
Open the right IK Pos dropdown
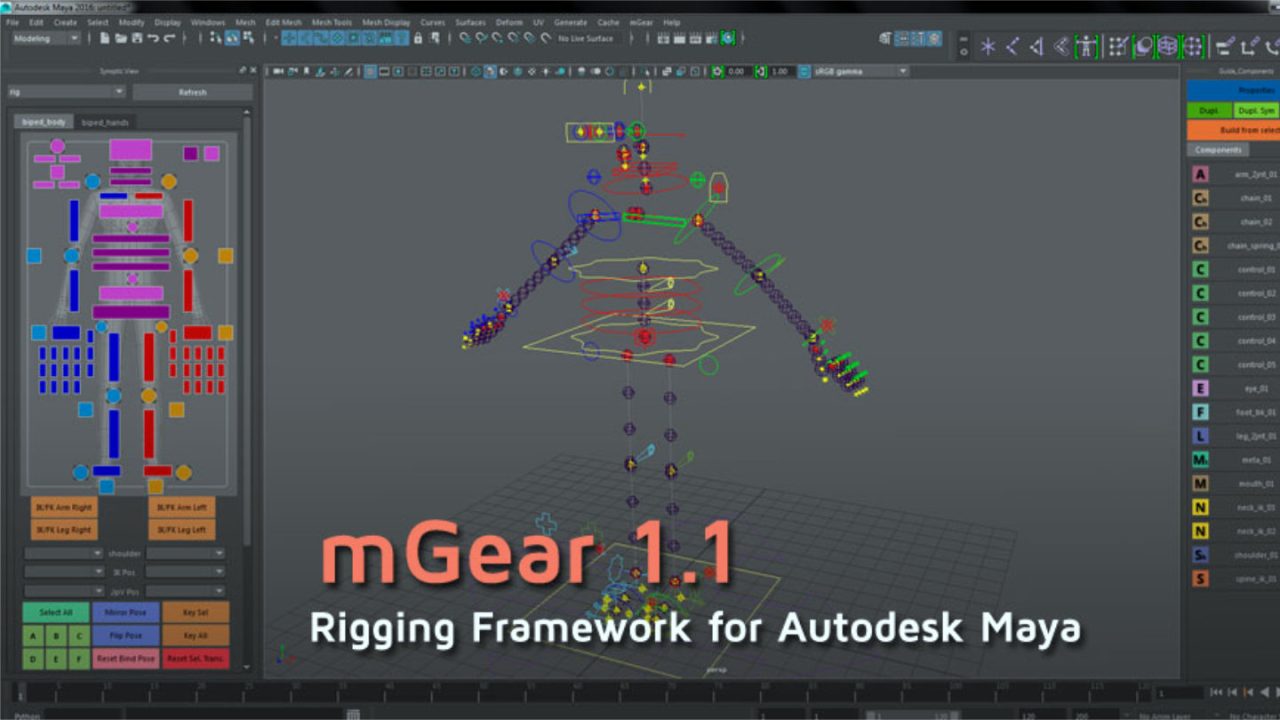[186, 572]
